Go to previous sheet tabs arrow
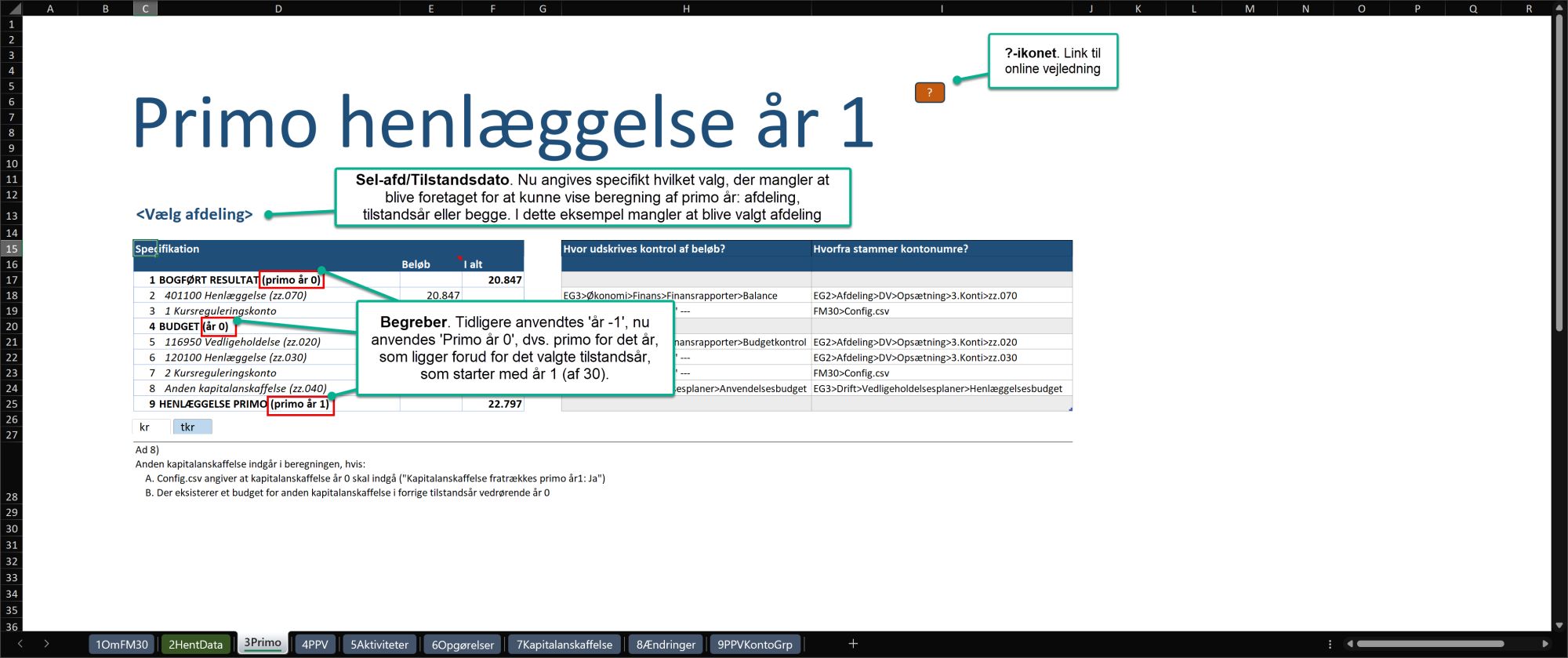 point(20,644)
